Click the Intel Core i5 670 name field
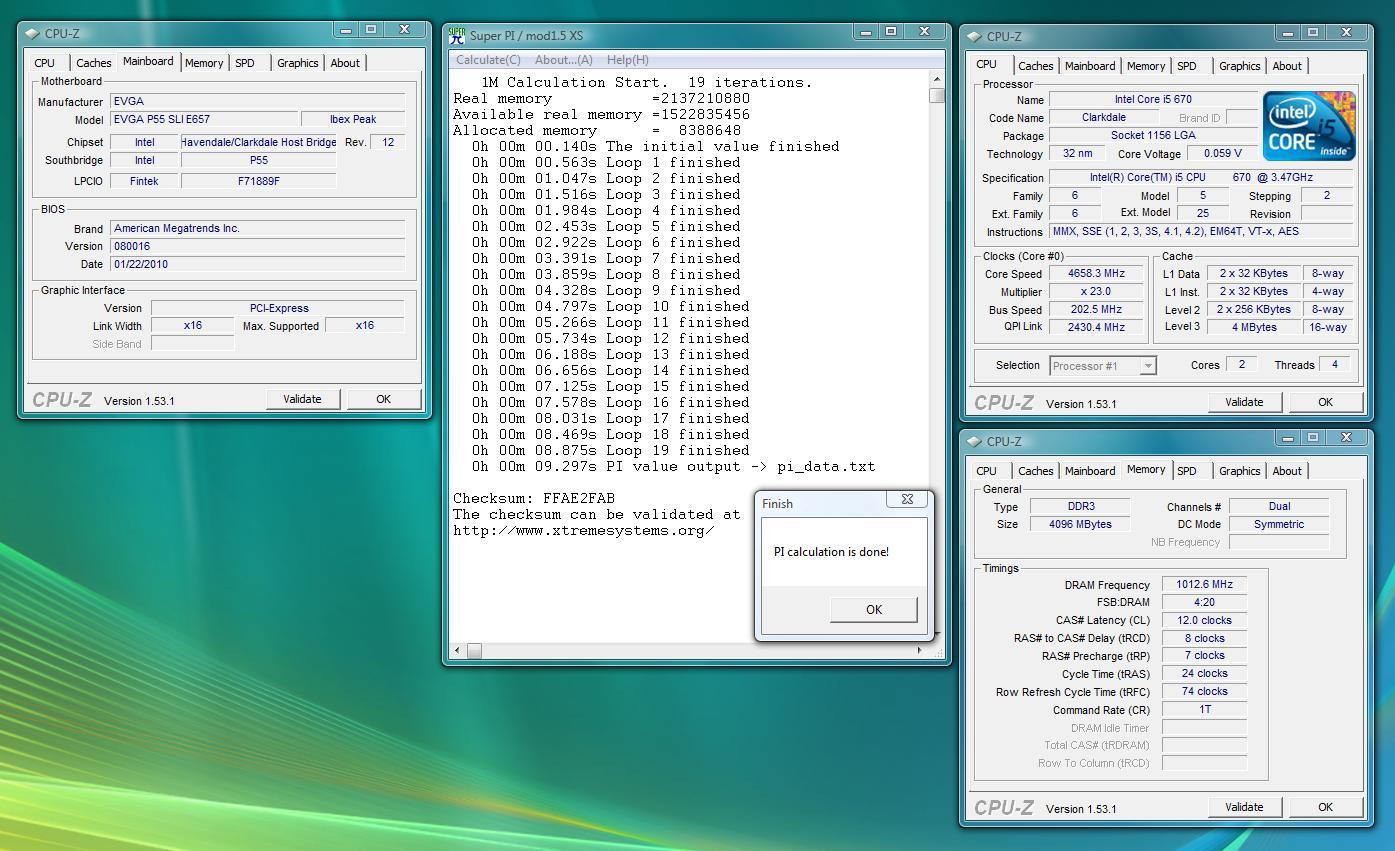Image resolution: width=1395 pixels, height=851 pixels. (x=1152, y=100)
